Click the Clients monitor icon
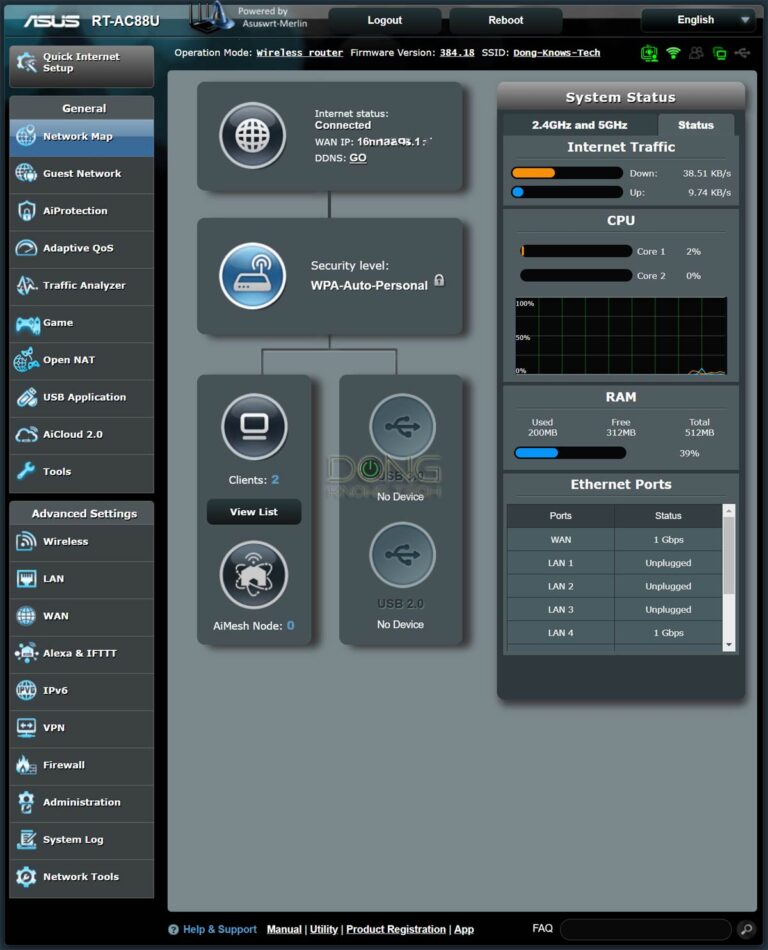This screenshot has width=768, height=950. (254, 427)
